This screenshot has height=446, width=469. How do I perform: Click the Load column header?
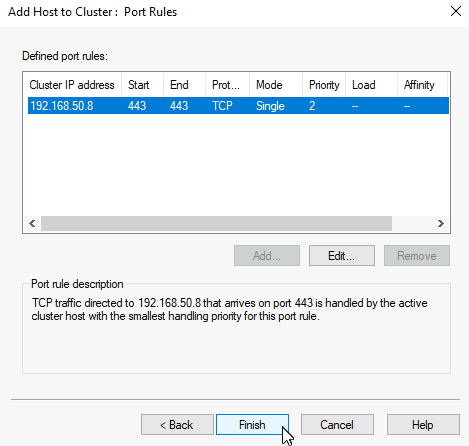click(371, 85)
